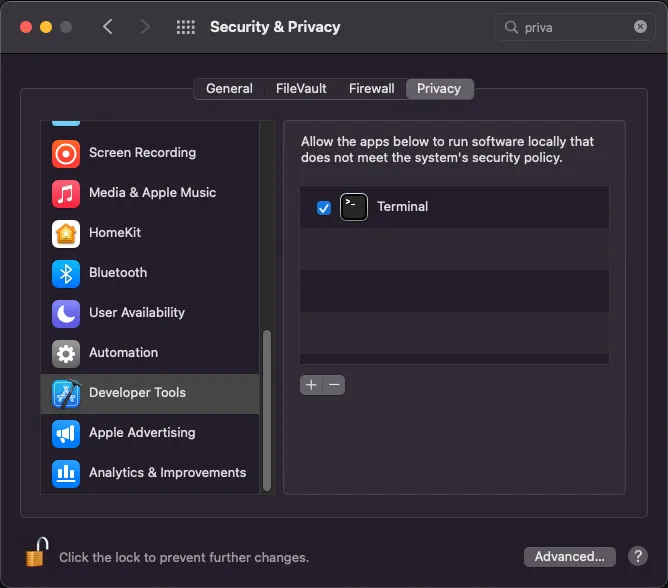Select the User Availability text

[x=137, y=313]
